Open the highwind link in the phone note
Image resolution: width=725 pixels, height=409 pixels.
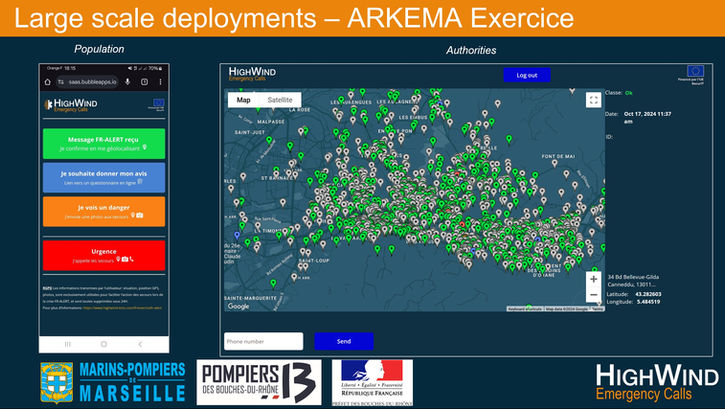[122, 308]
